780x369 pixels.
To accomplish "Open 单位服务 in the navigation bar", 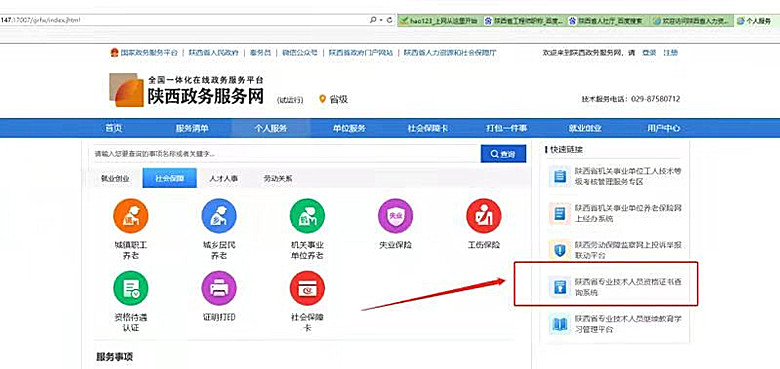I will [349, 128].
